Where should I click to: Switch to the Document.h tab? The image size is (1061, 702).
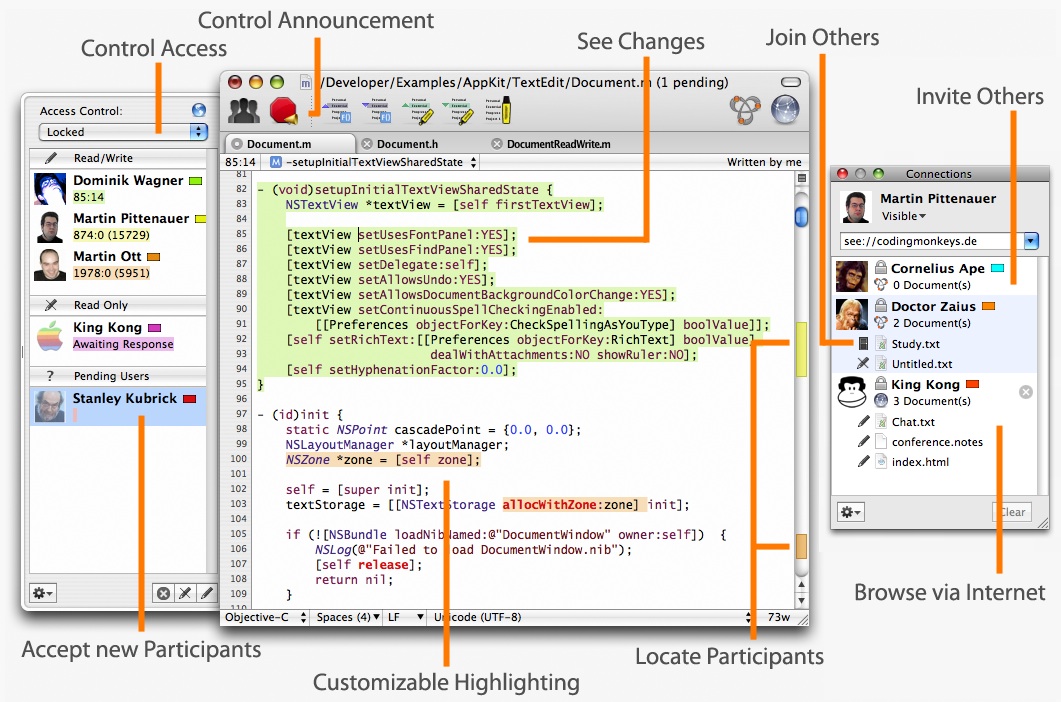[407, 144]
